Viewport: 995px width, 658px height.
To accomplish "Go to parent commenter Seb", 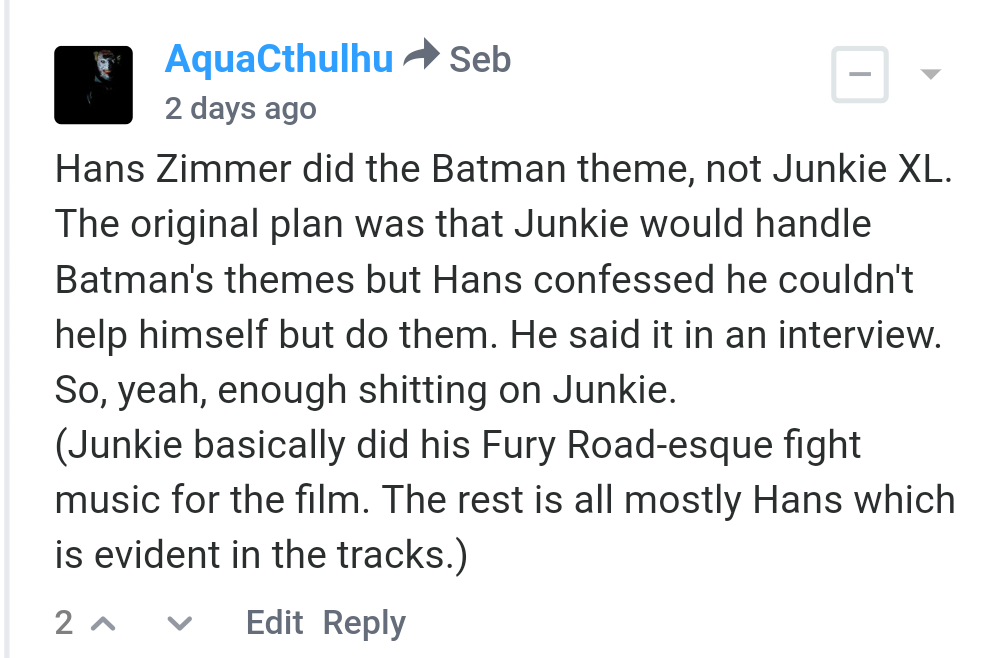I will (x=480, y=60).
